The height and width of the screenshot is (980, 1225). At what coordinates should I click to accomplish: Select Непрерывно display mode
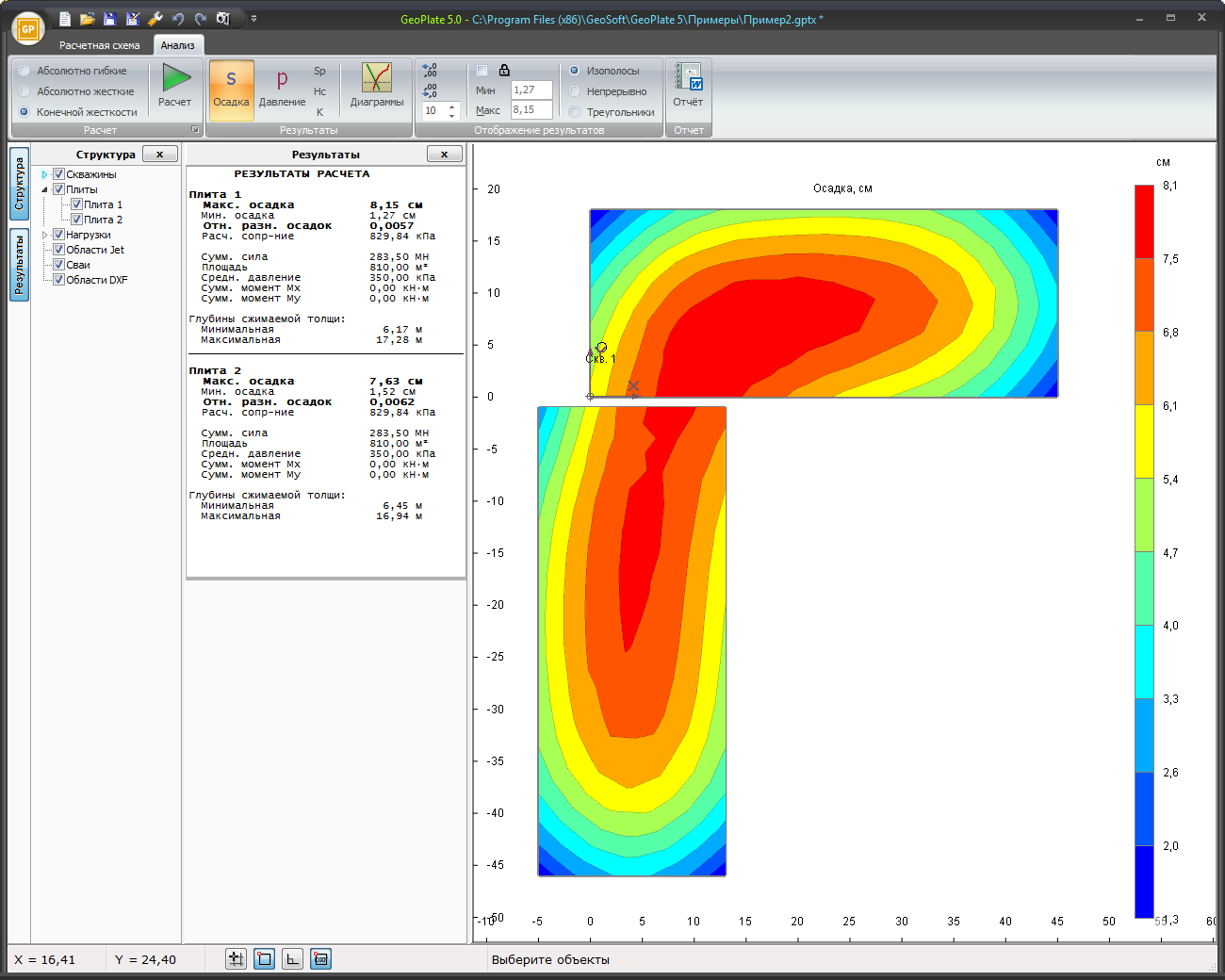608,91
